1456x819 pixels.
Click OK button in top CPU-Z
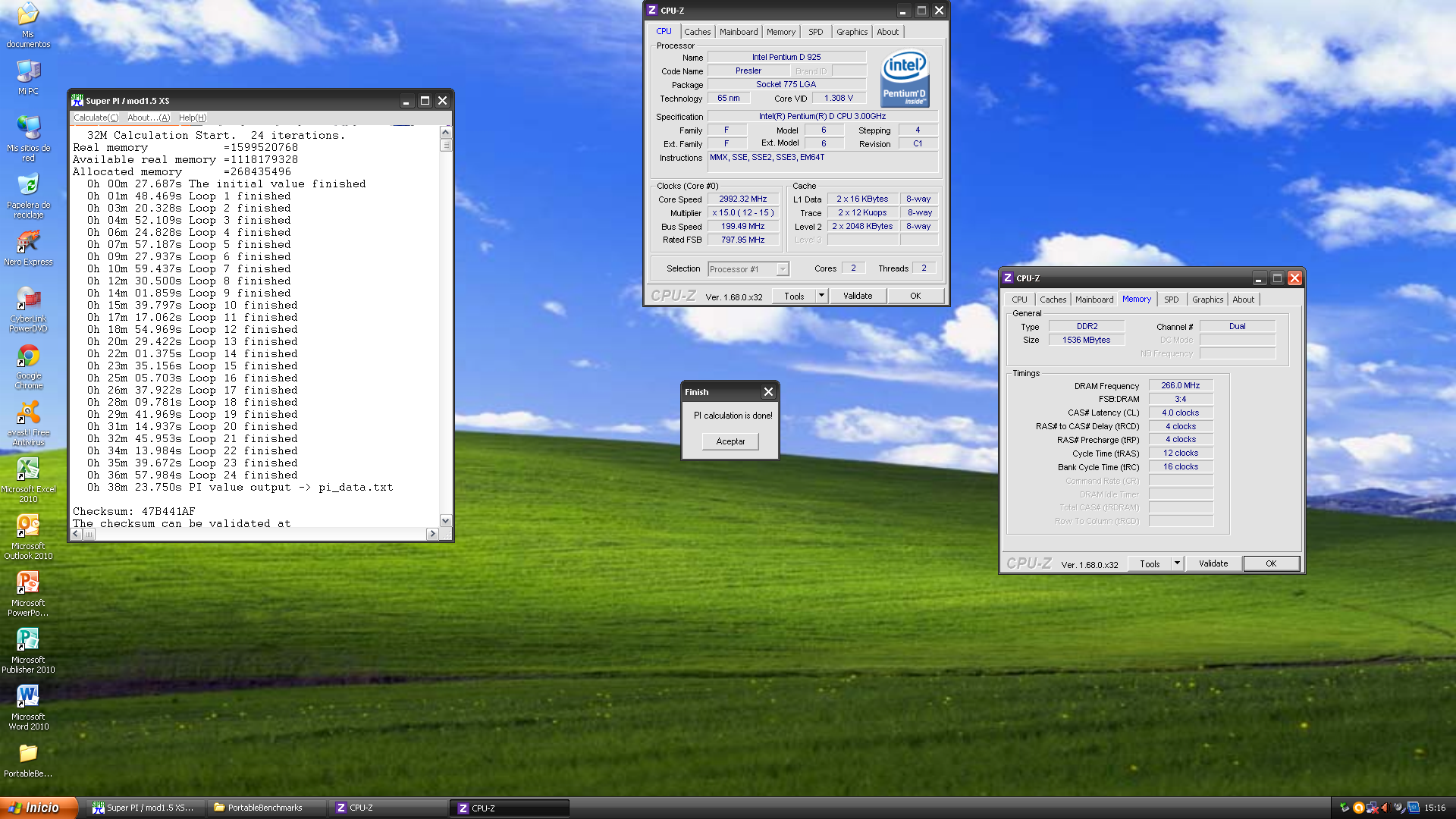click(915, 296)
